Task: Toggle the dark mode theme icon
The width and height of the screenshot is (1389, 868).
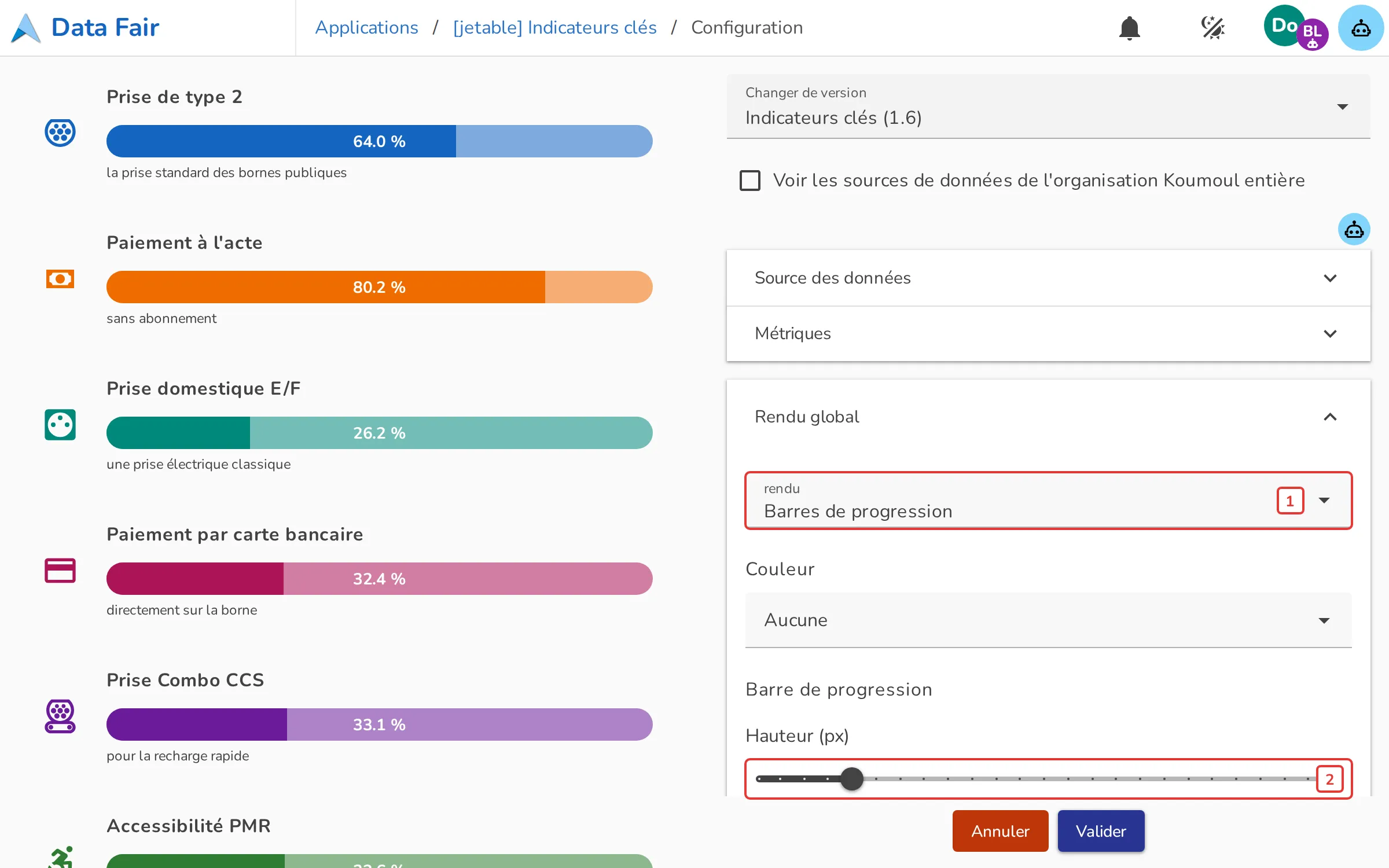Action: (1212, 28)
